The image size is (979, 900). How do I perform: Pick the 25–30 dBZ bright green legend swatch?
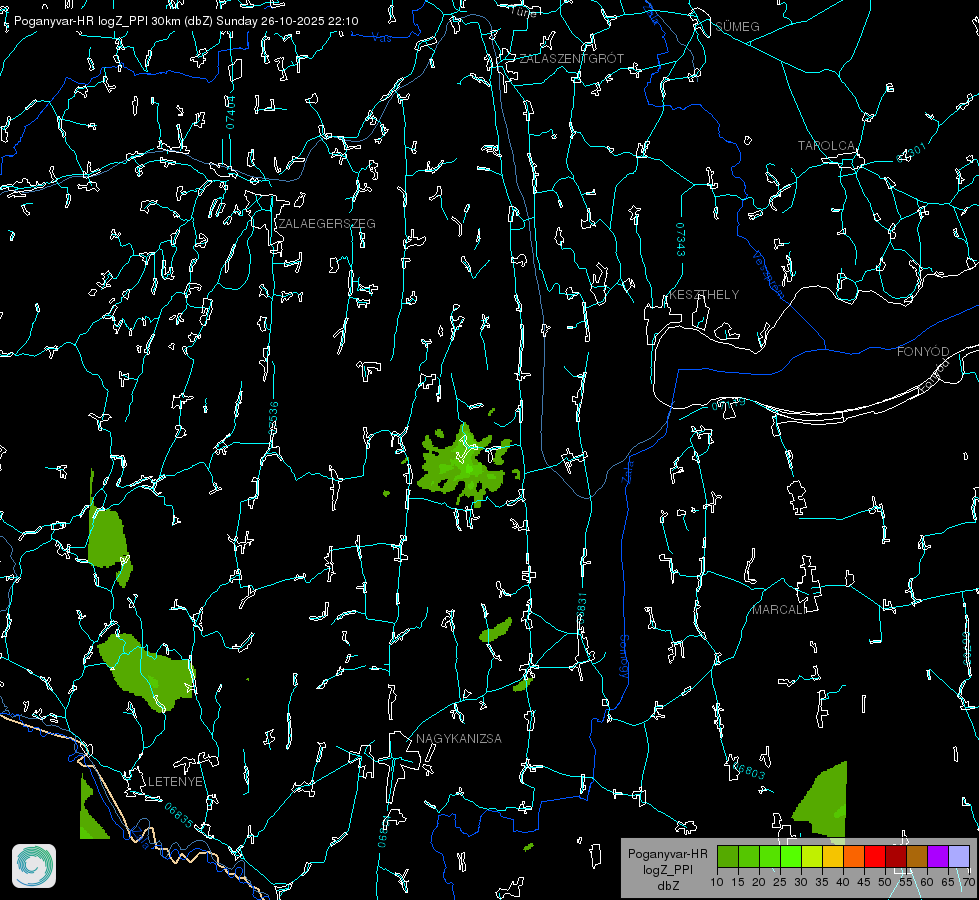pos(790,856)
